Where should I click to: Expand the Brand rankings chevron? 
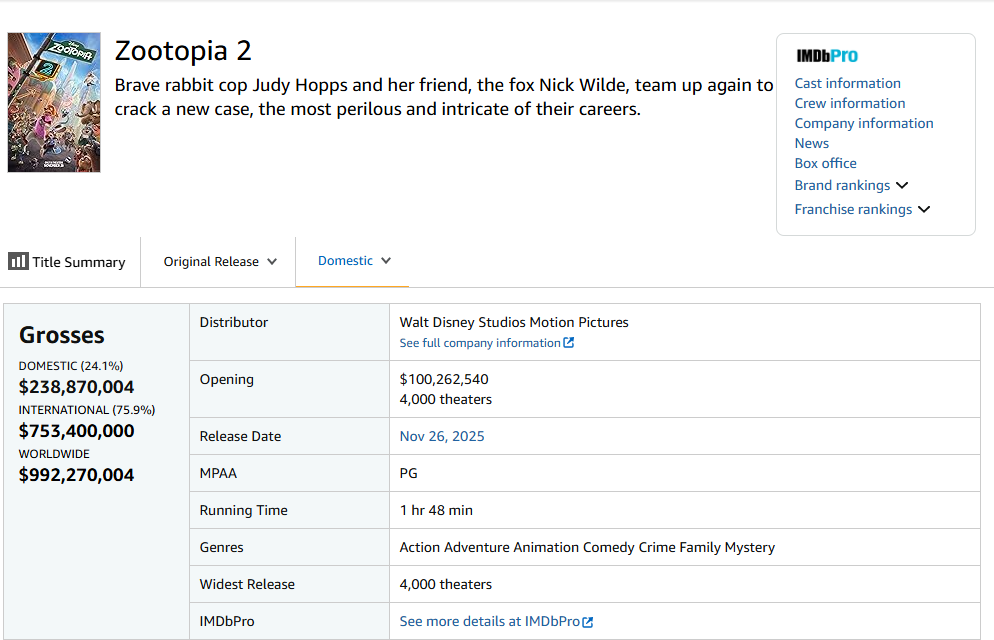point(901,185)
